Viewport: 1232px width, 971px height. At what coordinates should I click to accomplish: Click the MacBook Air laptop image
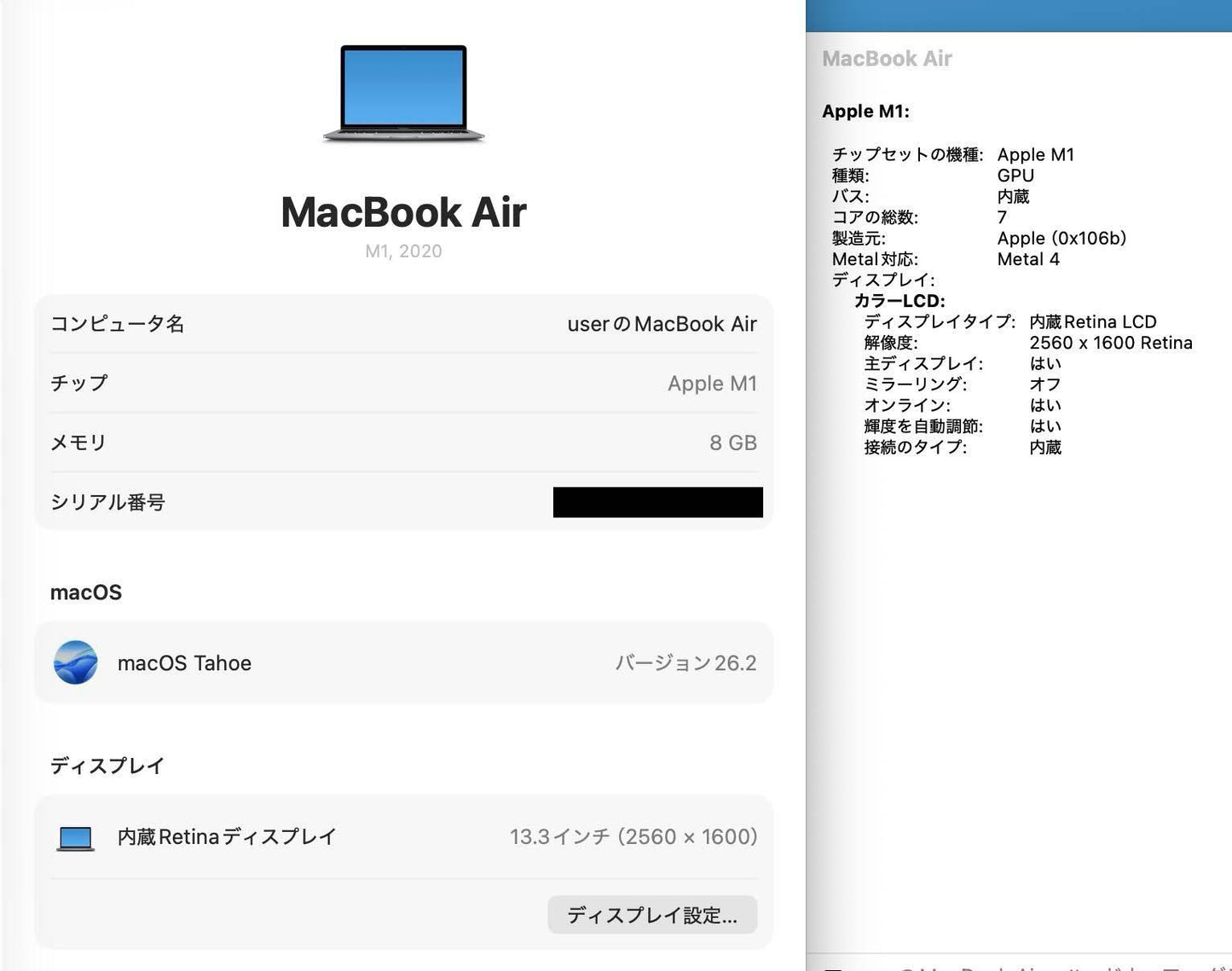pos(402,94)
